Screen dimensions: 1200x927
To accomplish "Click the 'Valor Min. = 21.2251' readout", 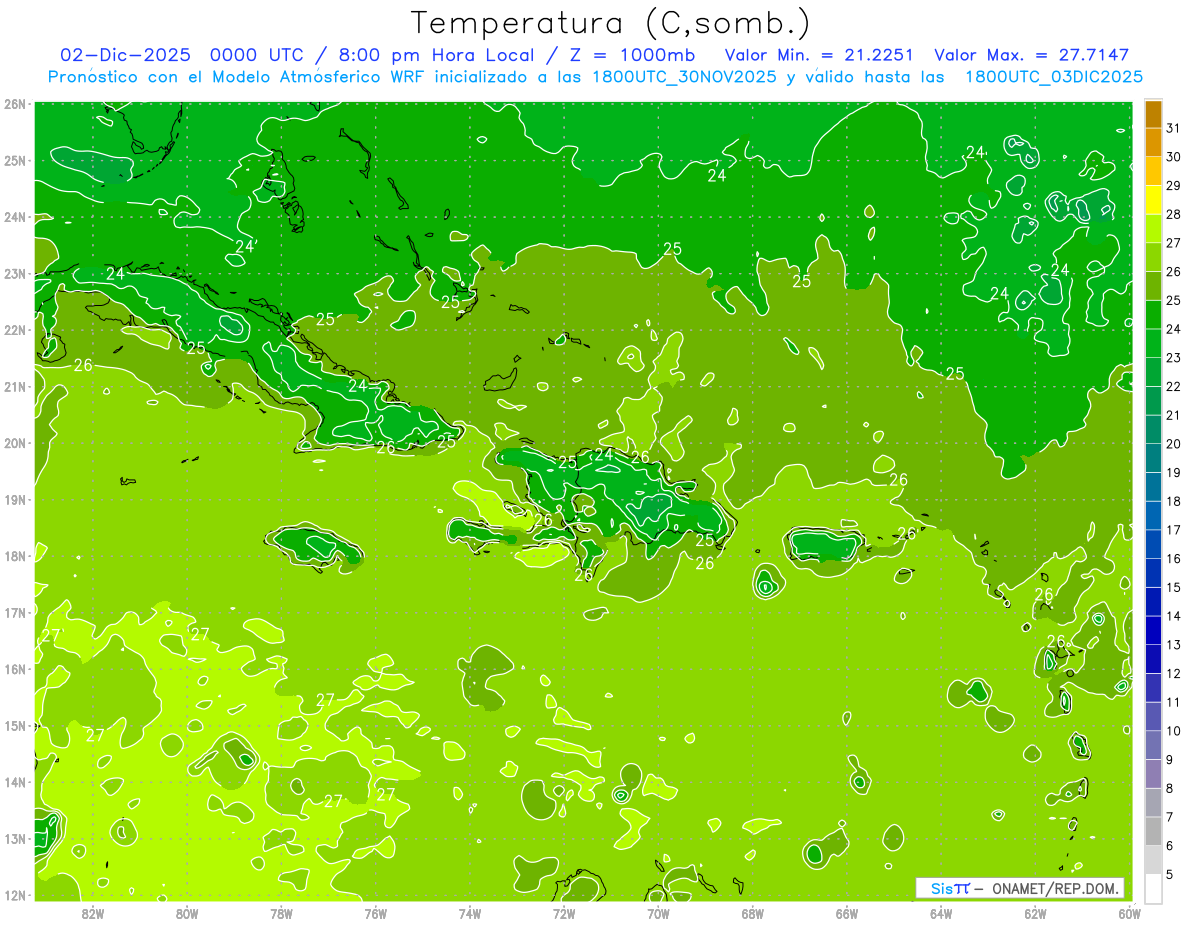I will coord(820,55).
